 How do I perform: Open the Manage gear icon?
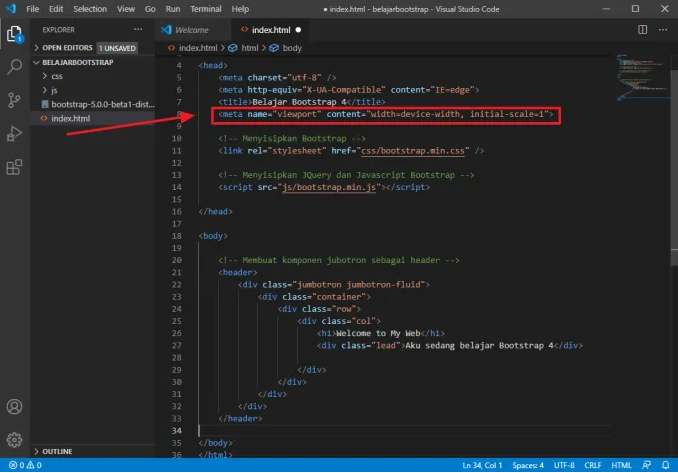(x=14, y=440)
